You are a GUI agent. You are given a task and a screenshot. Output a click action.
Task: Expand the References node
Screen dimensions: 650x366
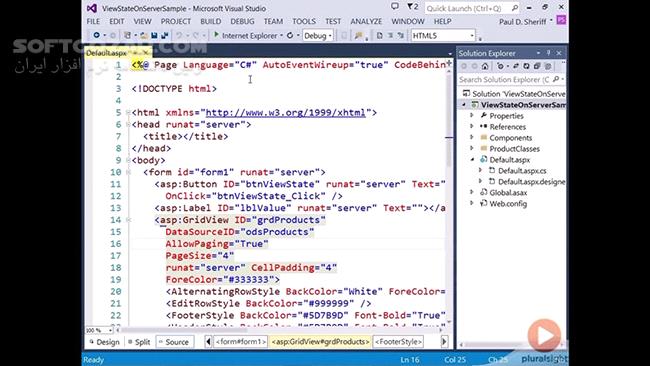click(x=472, y=126)
